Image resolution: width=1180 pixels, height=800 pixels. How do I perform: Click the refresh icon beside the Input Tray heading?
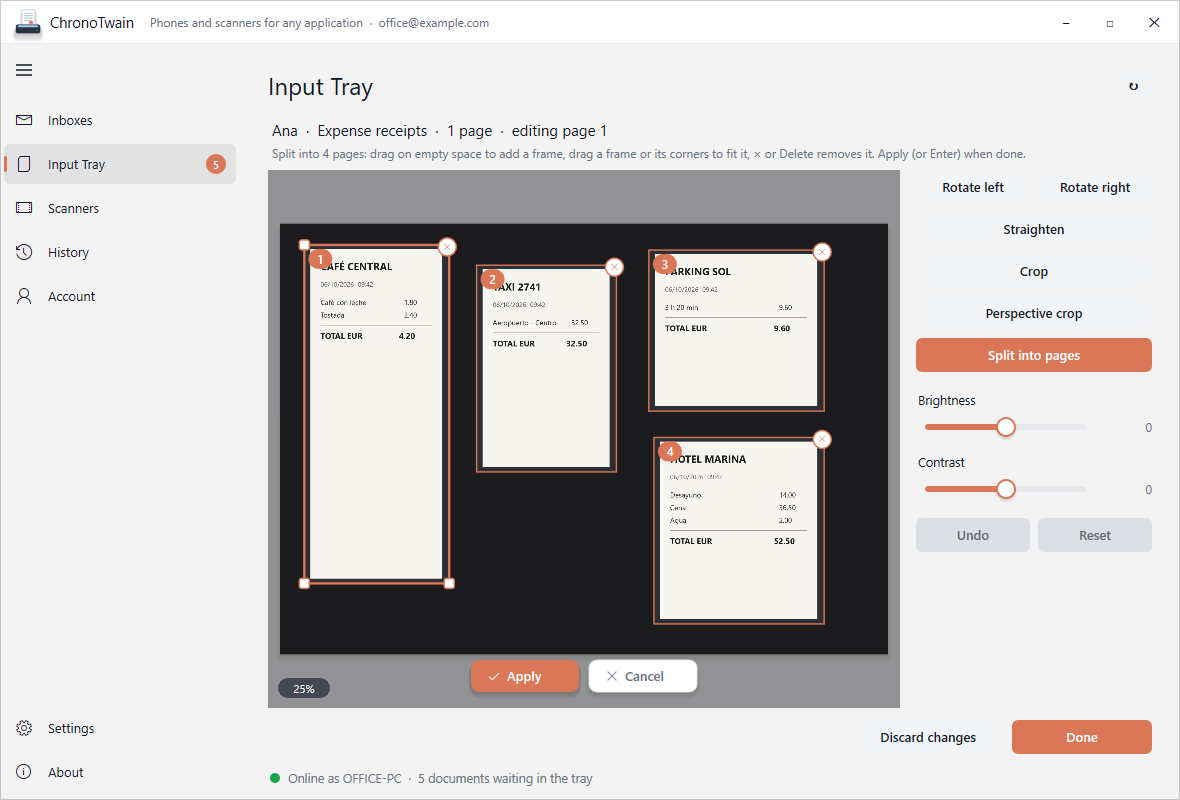pyautogui.click(x=1133, y=87)
